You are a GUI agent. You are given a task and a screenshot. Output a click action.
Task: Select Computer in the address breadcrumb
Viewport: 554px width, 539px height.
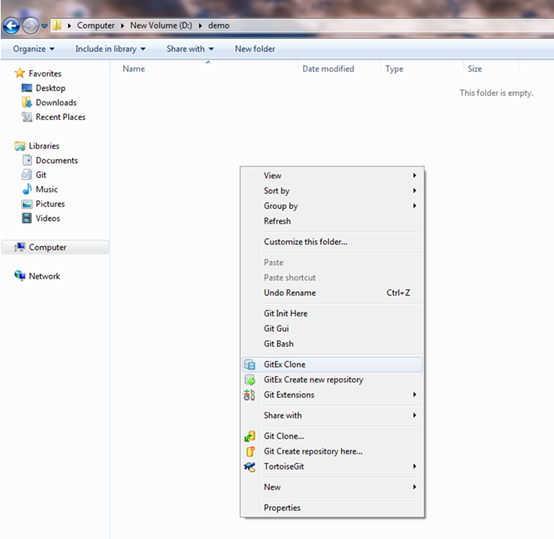(96, 25)
